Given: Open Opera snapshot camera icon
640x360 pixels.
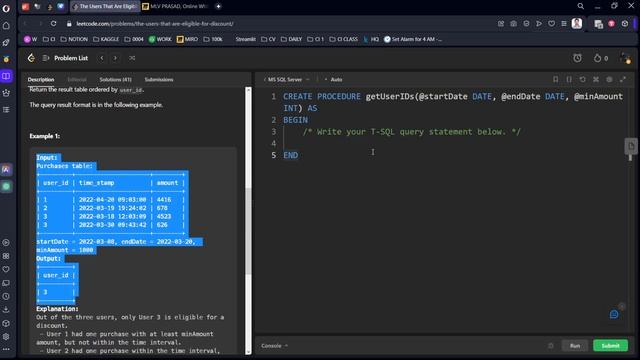Looking at the screenshot, I should 513,24.
